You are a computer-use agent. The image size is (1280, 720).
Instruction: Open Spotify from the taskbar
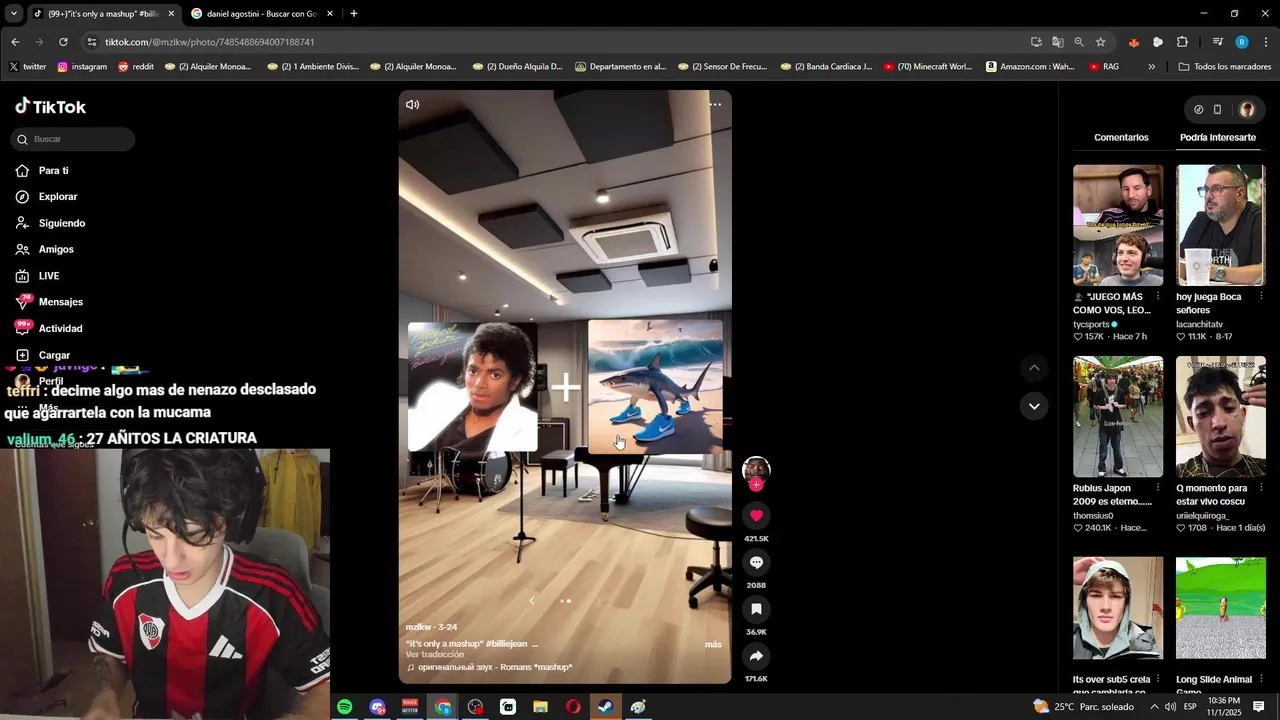pos(344,707)
